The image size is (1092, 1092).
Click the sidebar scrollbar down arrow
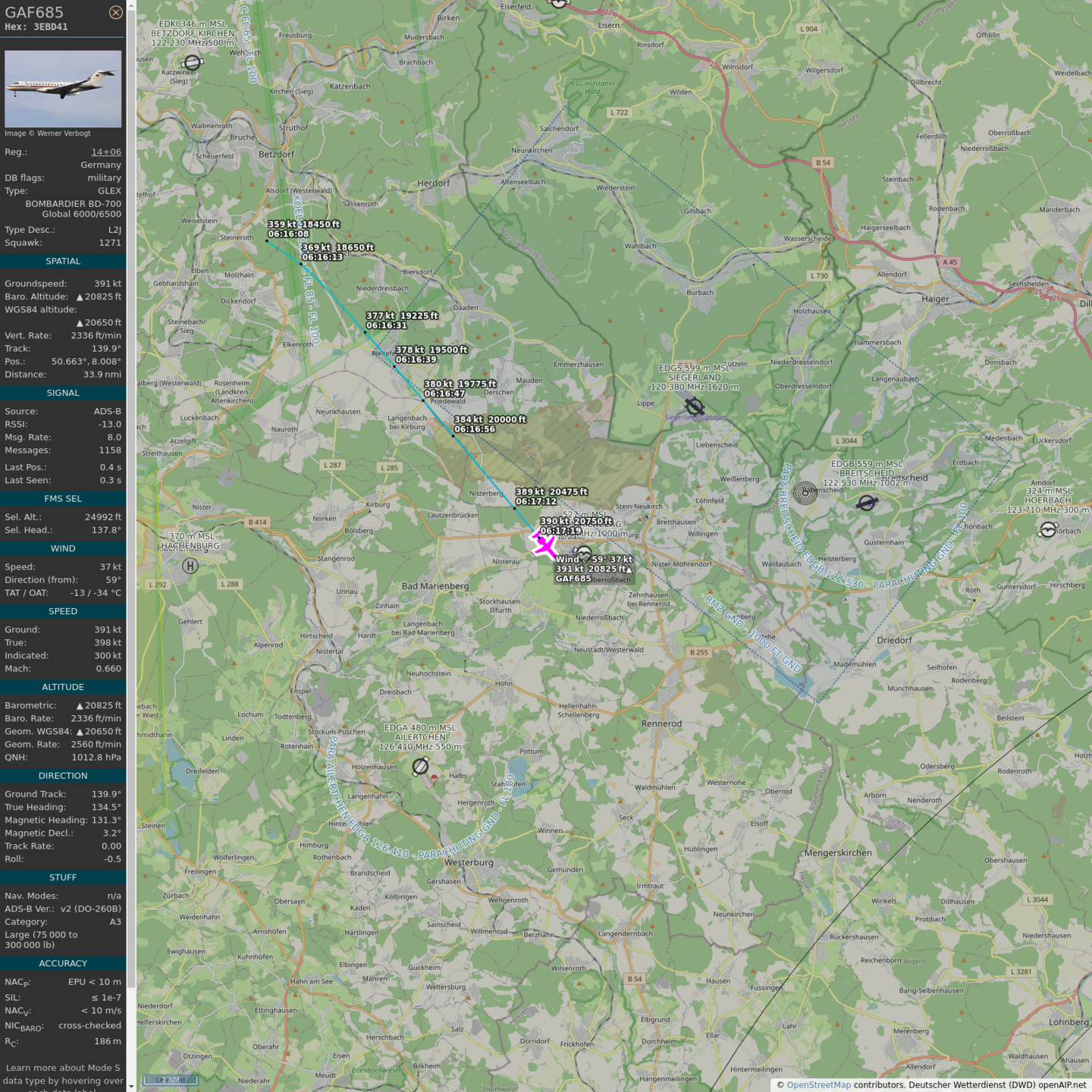131,1086
